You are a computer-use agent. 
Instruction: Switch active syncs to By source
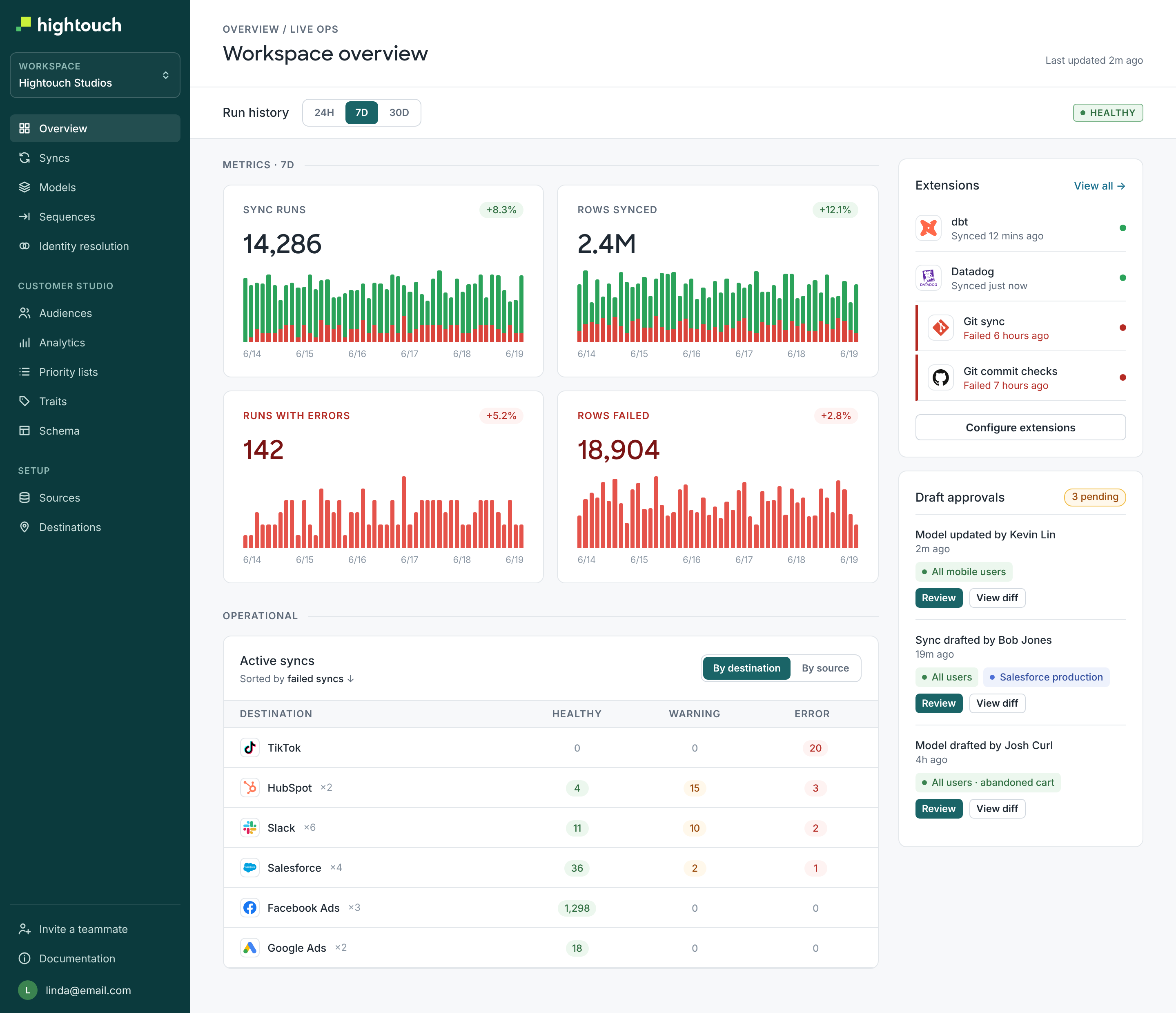click(825, 668)
